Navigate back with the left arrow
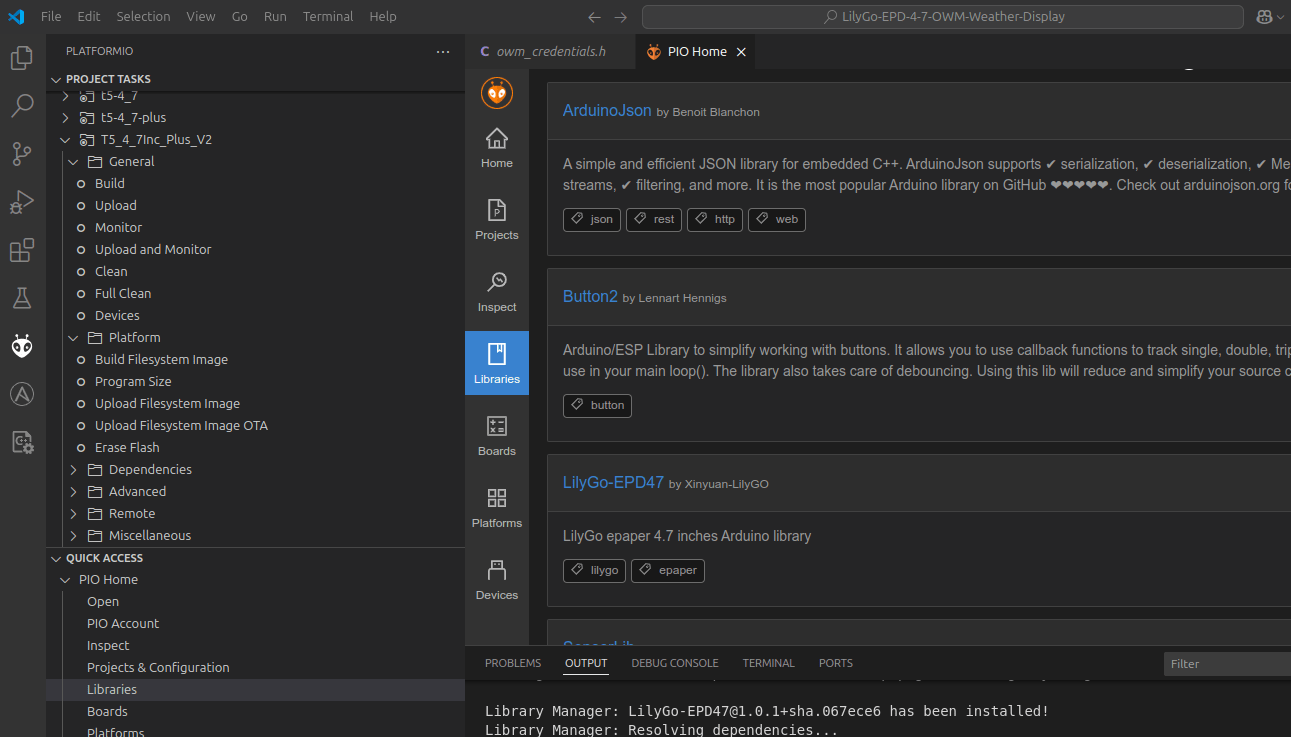Viewport: 1291px width, 737px height. click(x=594, y=17)
